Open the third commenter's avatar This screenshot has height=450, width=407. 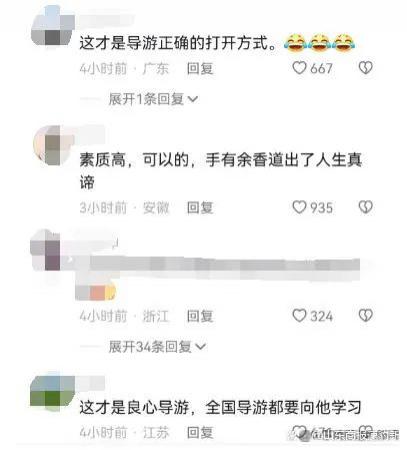pyautogui.click(x=47, y=250)
